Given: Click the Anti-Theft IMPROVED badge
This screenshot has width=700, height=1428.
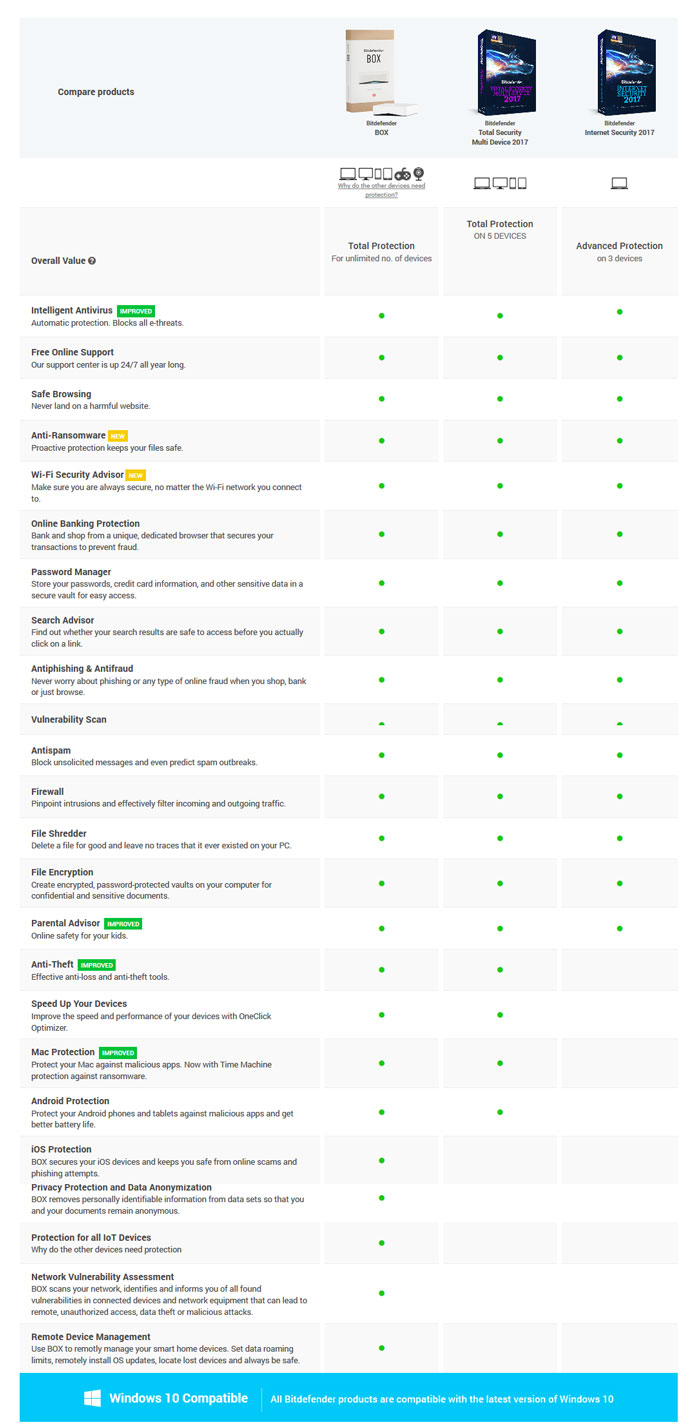Looking at the screenshot, I should pyautogui.click(x=97, y=965).
